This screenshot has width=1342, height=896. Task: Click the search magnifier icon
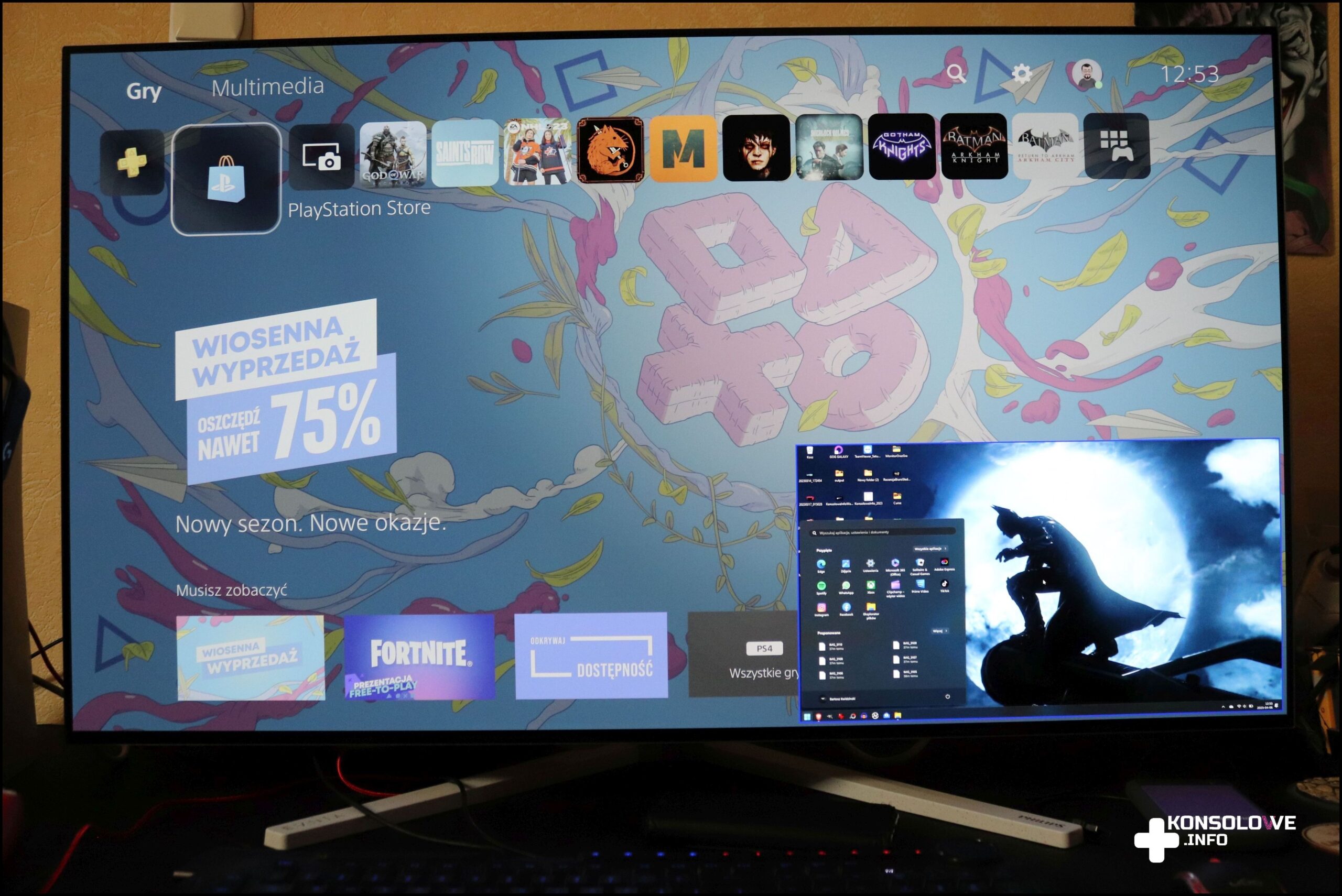pos(955,73)
